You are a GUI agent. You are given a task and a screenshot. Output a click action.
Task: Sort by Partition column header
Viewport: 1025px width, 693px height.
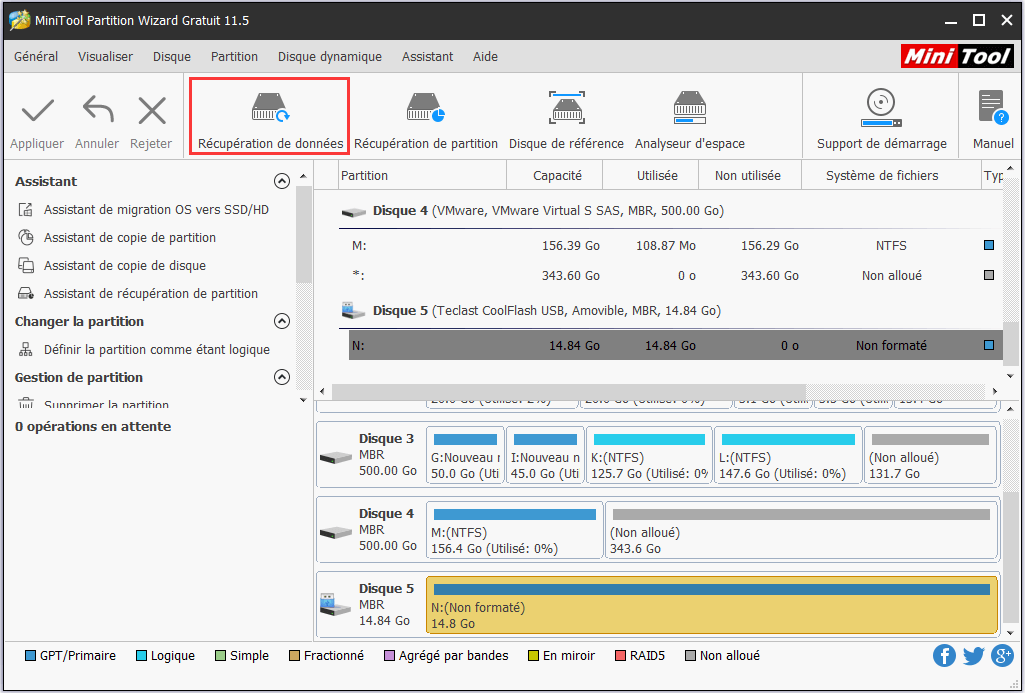click(x=424, y=175)
